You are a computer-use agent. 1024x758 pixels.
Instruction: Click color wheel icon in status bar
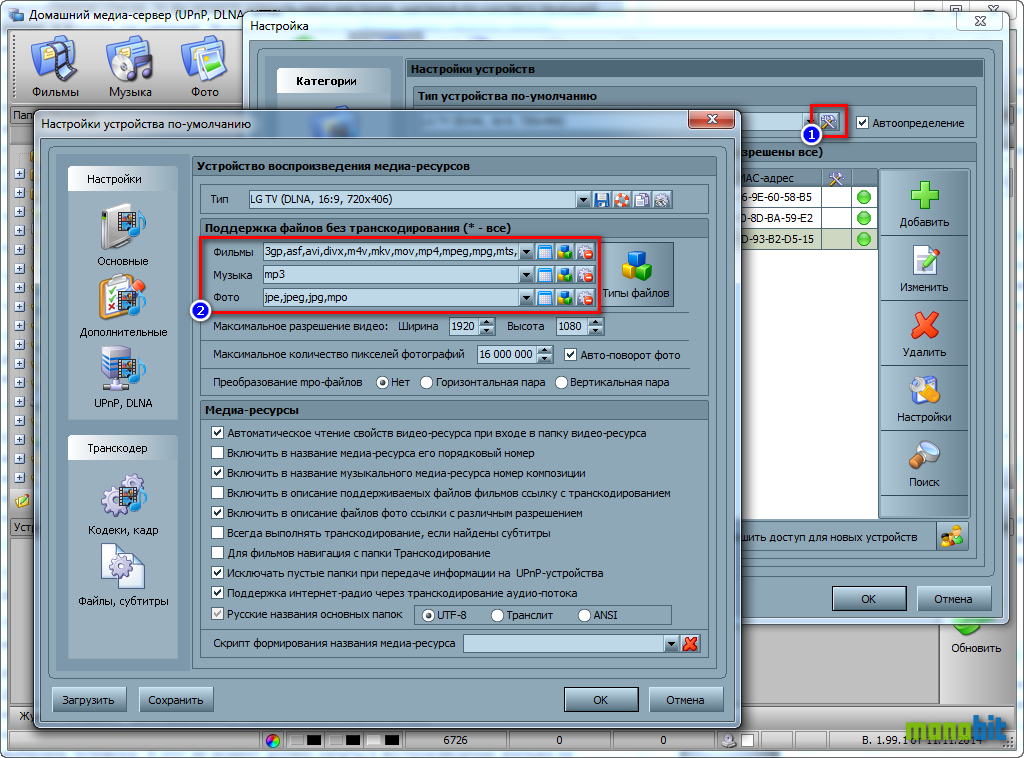(273, 740)
